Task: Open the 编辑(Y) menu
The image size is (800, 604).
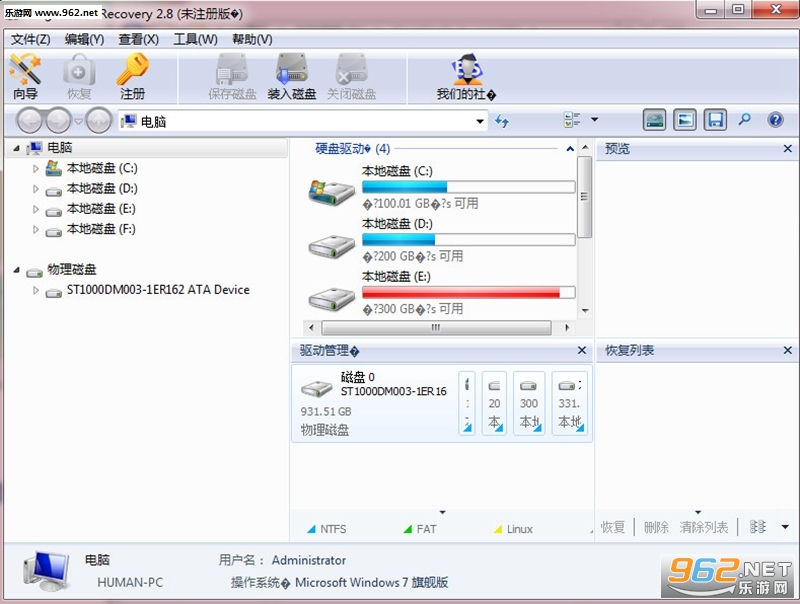Action: coord(84,39)
